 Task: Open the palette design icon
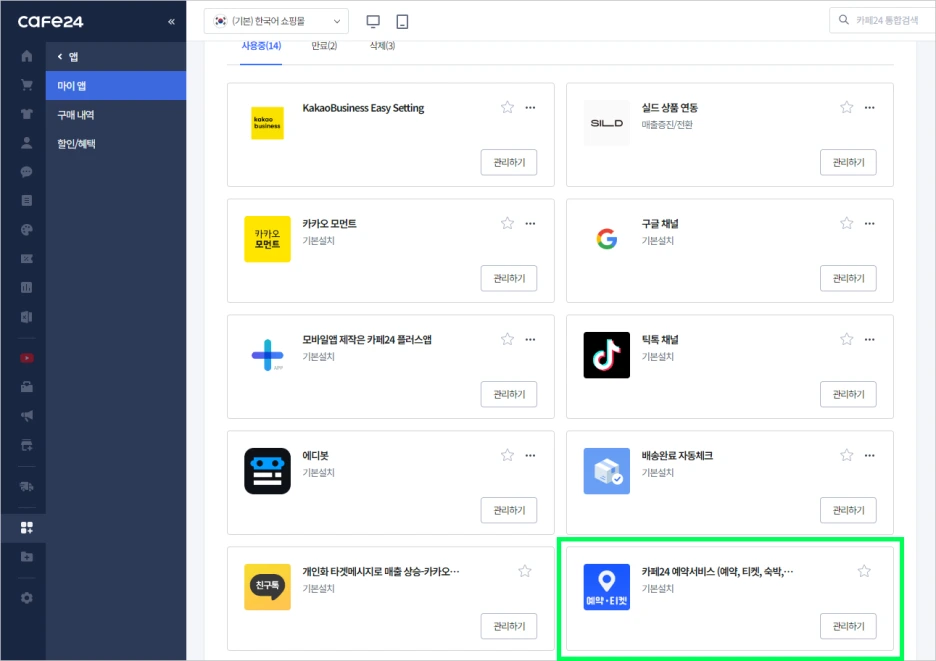[26, 230]
